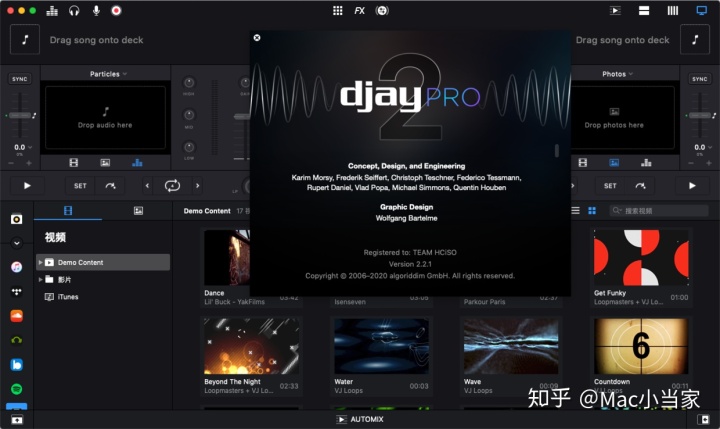Play the left deck

pos(27,186)
